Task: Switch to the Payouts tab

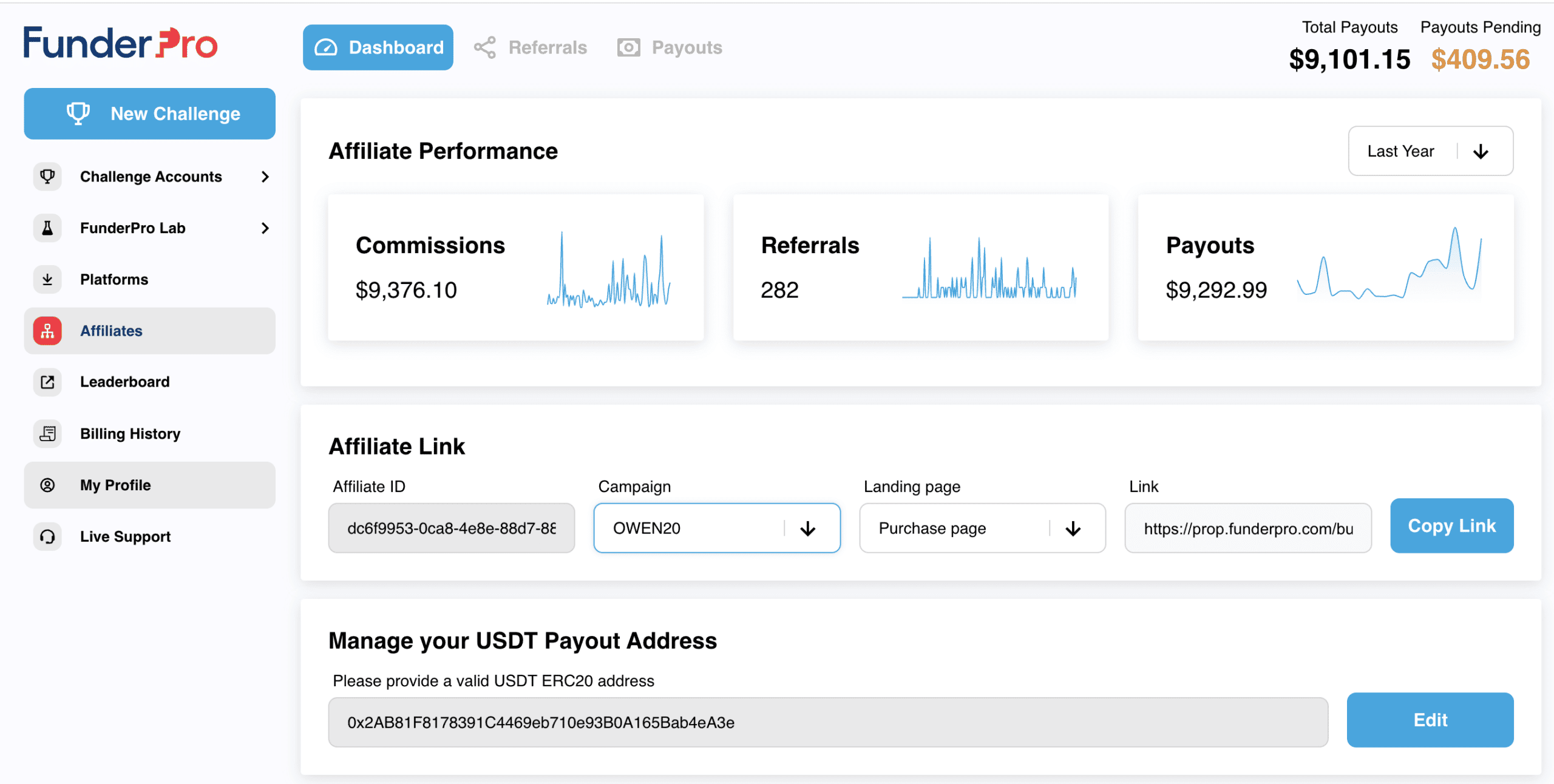Action: click(670, 47)
